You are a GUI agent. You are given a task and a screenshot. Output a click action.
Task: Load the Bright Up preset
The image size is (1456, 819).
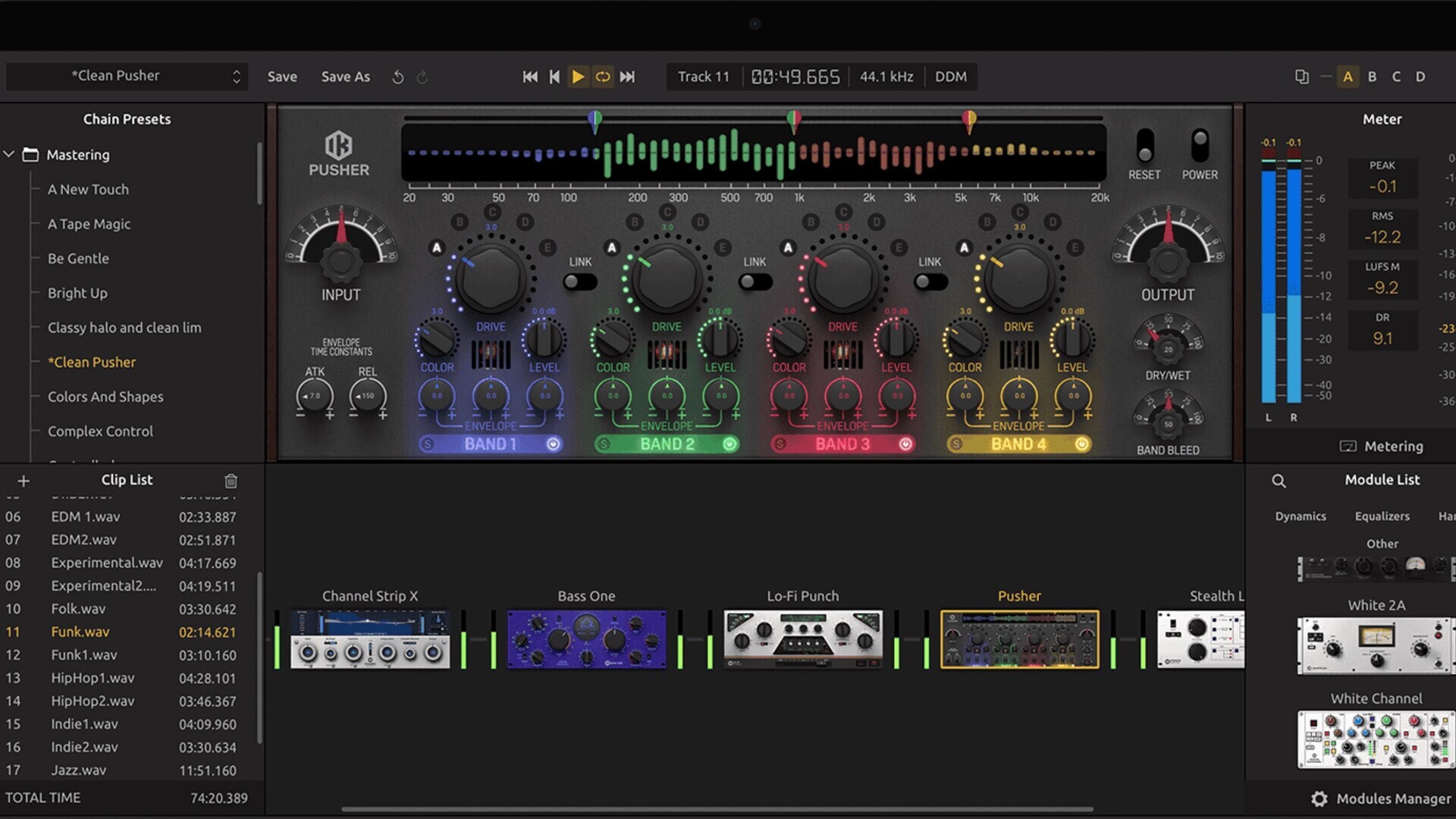point(77,293)
